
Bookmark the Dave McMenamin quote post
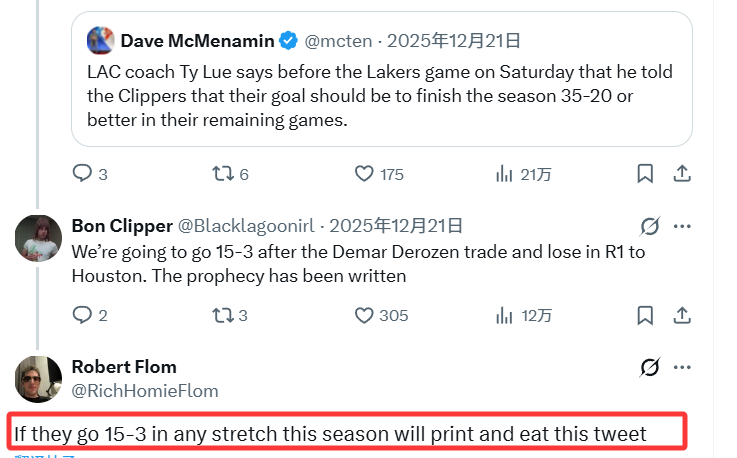(x=646, y=173)
